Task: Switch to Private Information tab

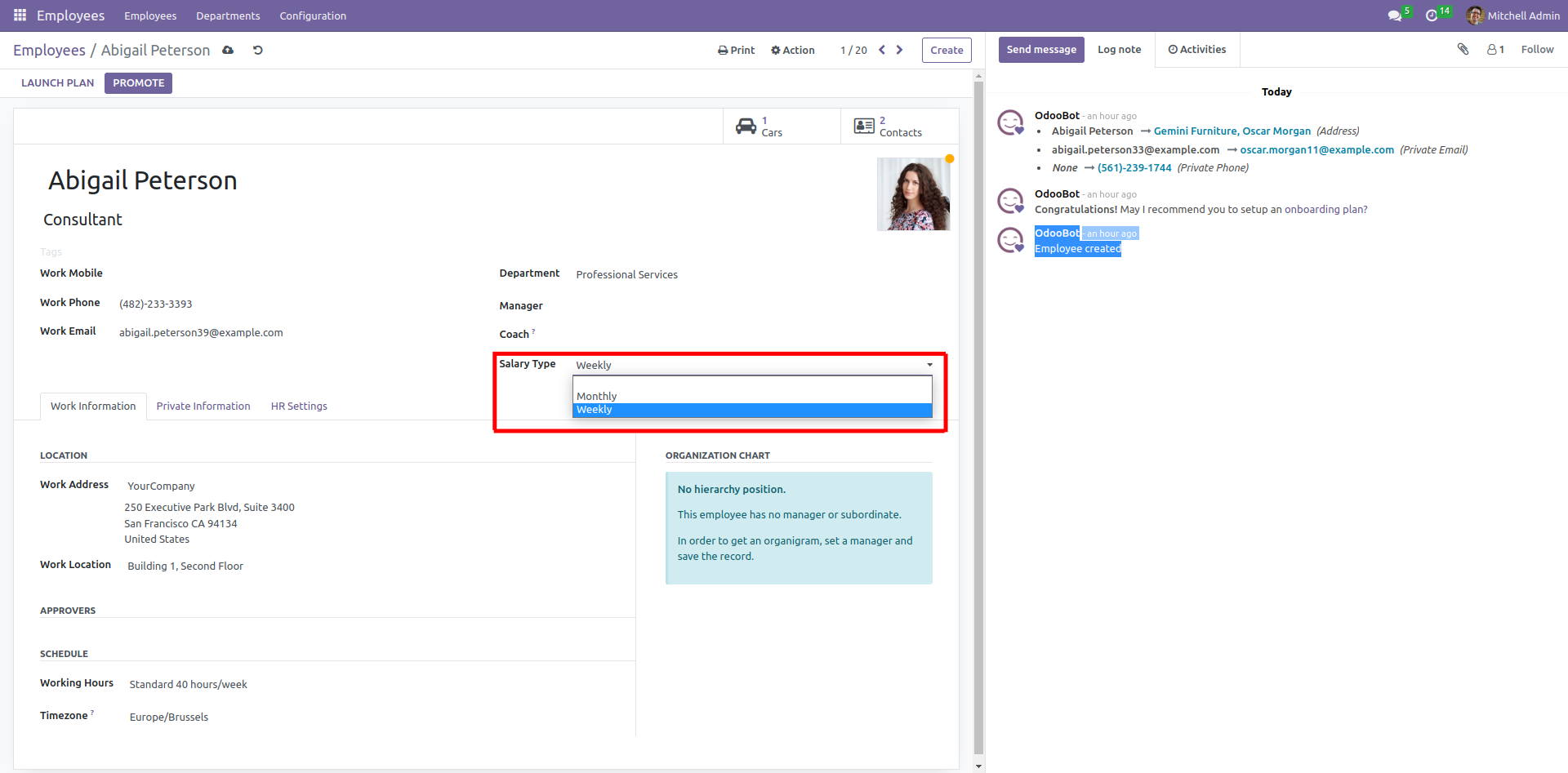Action: pyautogui.click(x=203, y=406)
